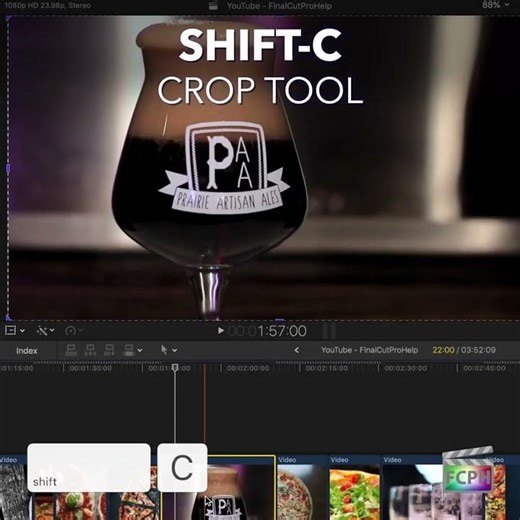Click the Play button next to timecode

pos(220,331)
